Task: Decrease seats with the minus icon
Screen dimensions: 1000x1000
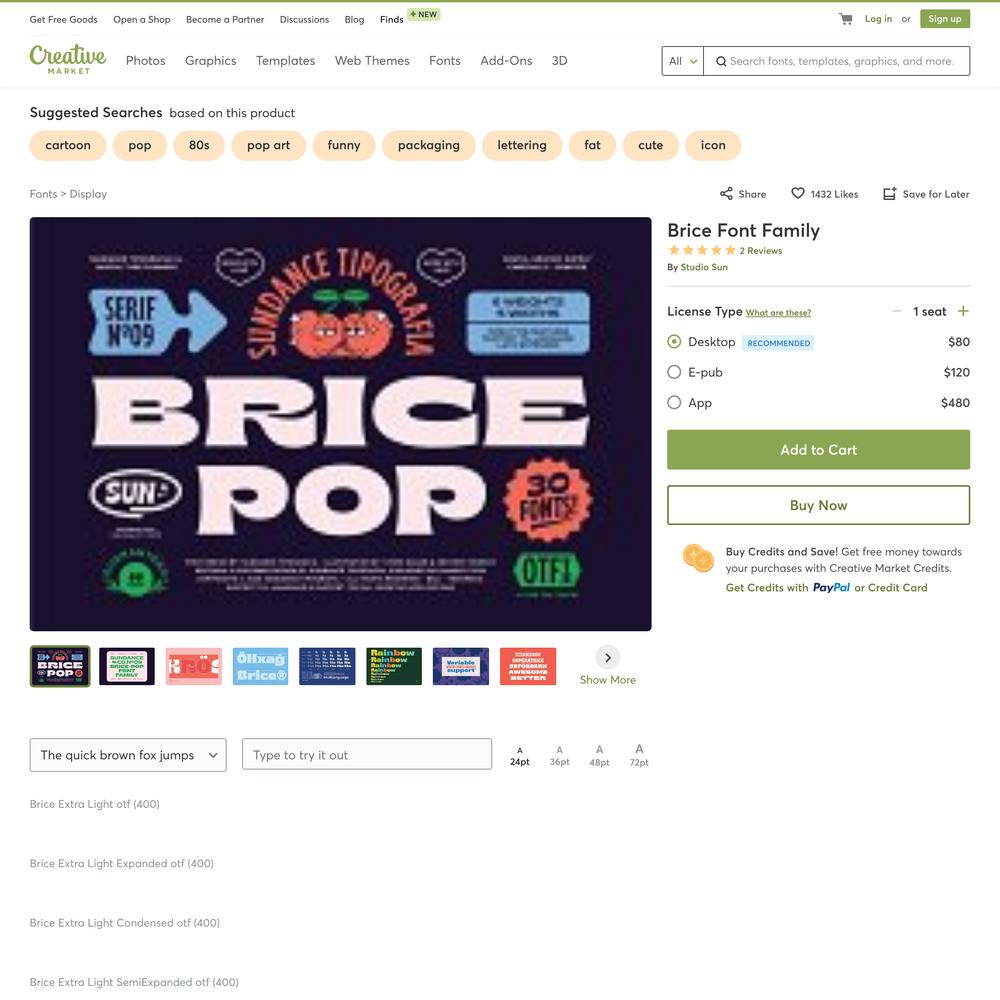Action: pos(897,311)
